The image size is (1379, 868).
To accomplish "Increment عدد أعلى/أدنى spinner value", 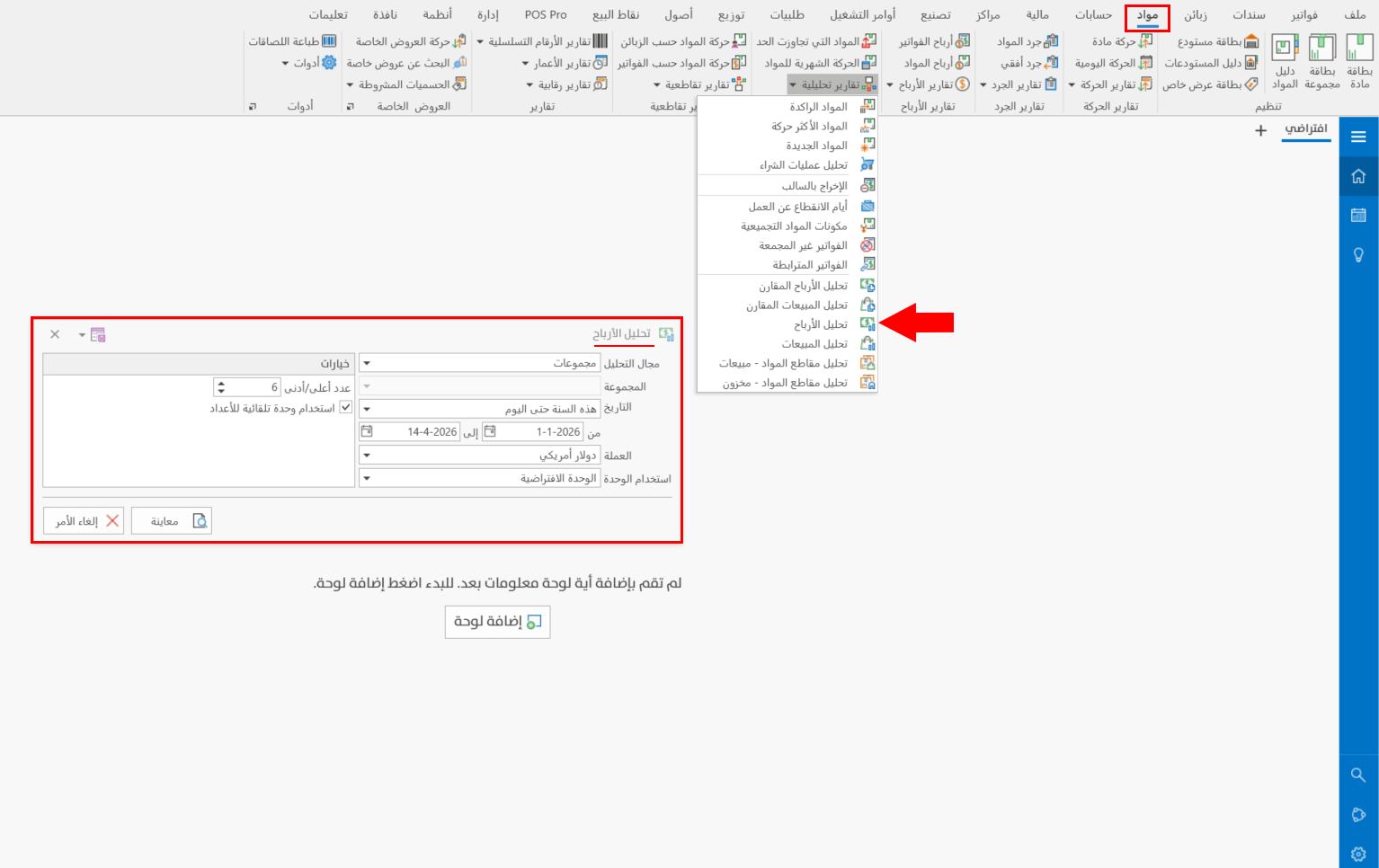I will pyautogui.click(x=221, y=383).
